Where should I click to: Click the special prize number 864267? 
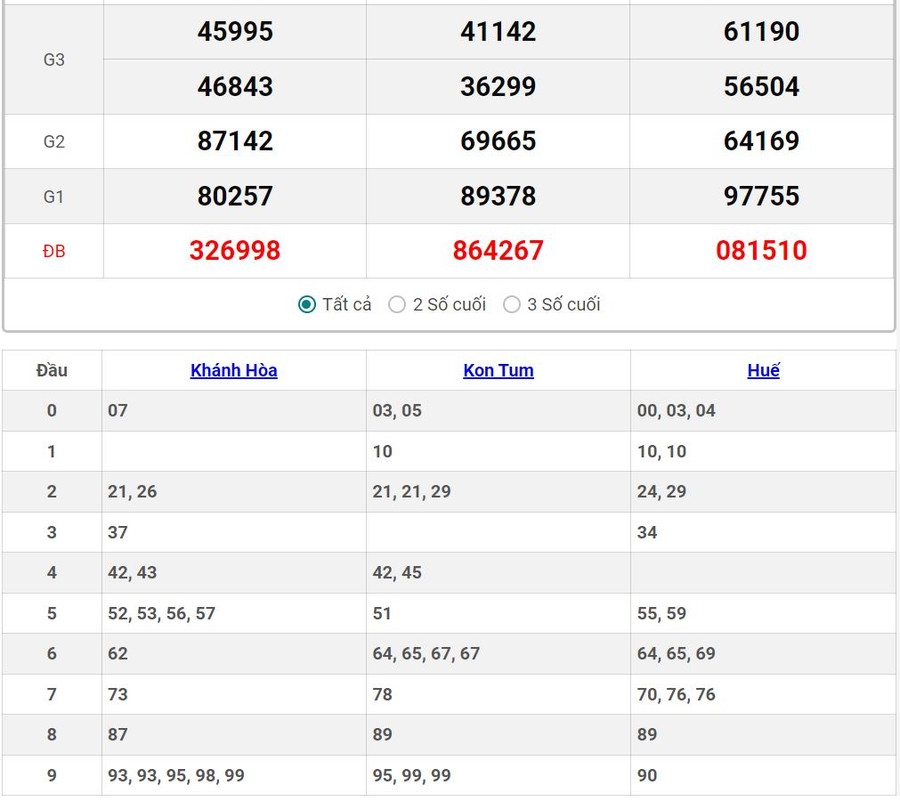[498, 251]
